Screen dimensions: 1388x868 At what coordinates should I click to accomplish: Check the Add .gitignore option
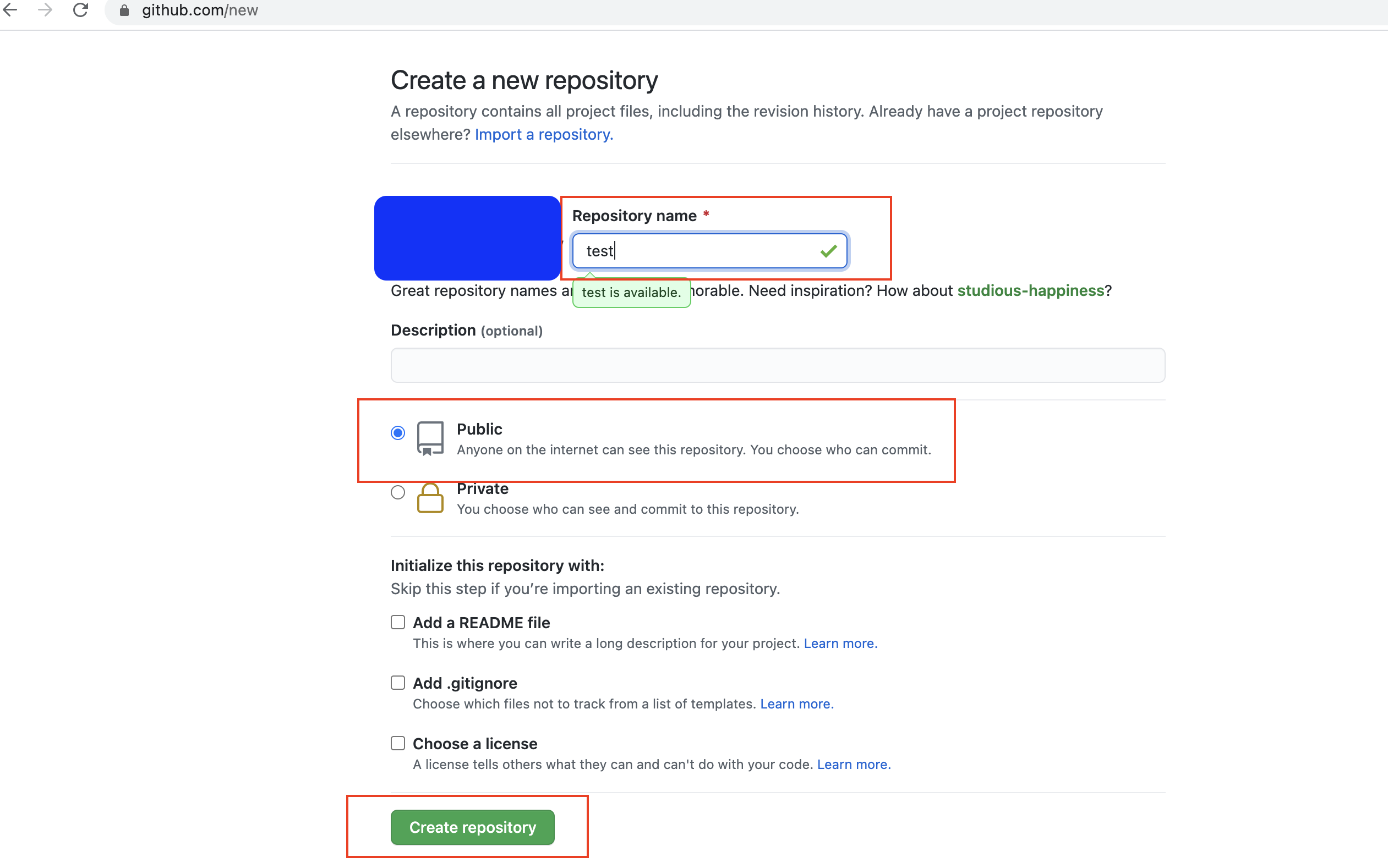click(398, 683)
